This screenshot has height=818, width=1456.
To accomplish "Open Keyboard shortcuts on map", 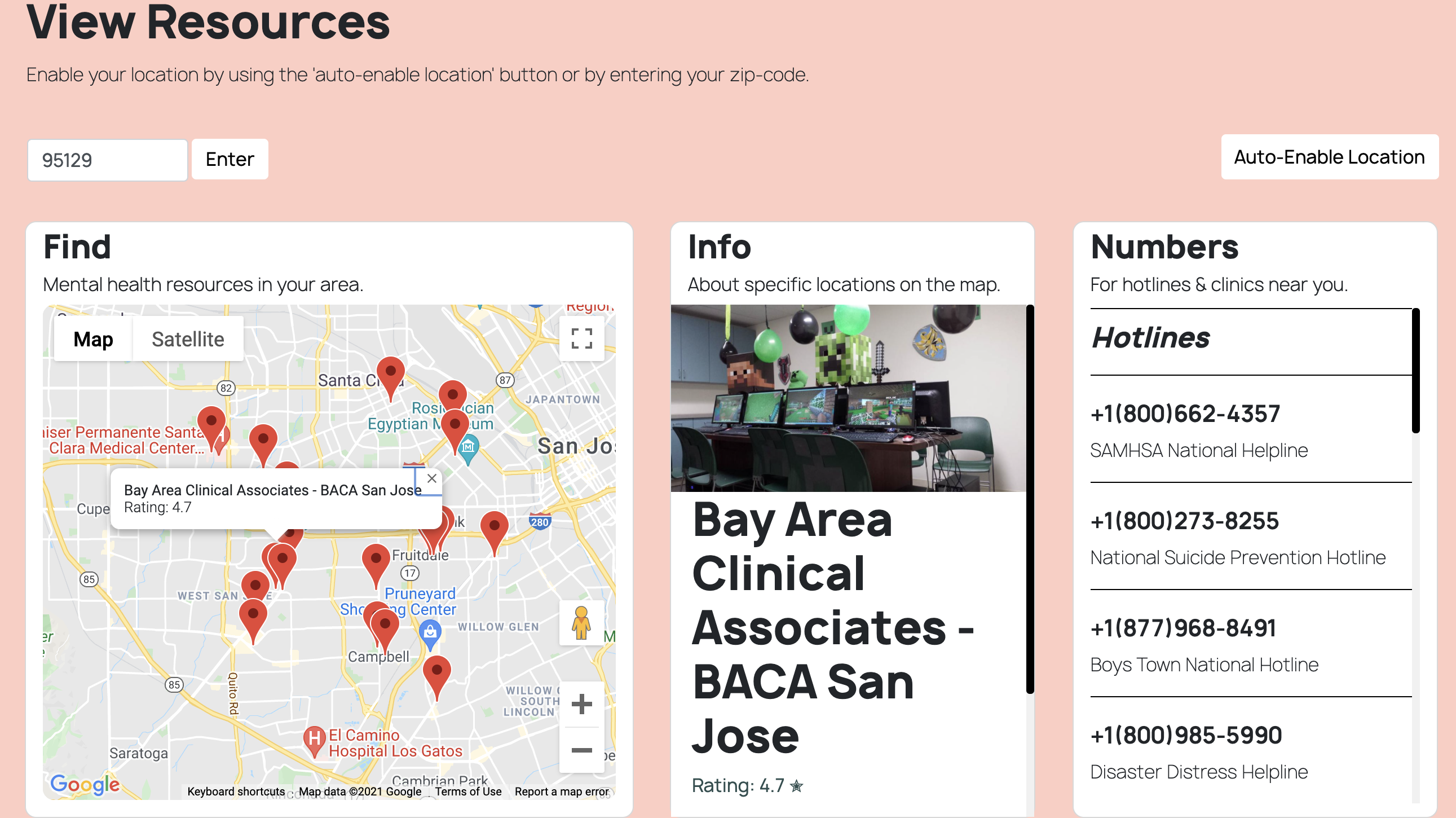I will click(x=236, y=791).
